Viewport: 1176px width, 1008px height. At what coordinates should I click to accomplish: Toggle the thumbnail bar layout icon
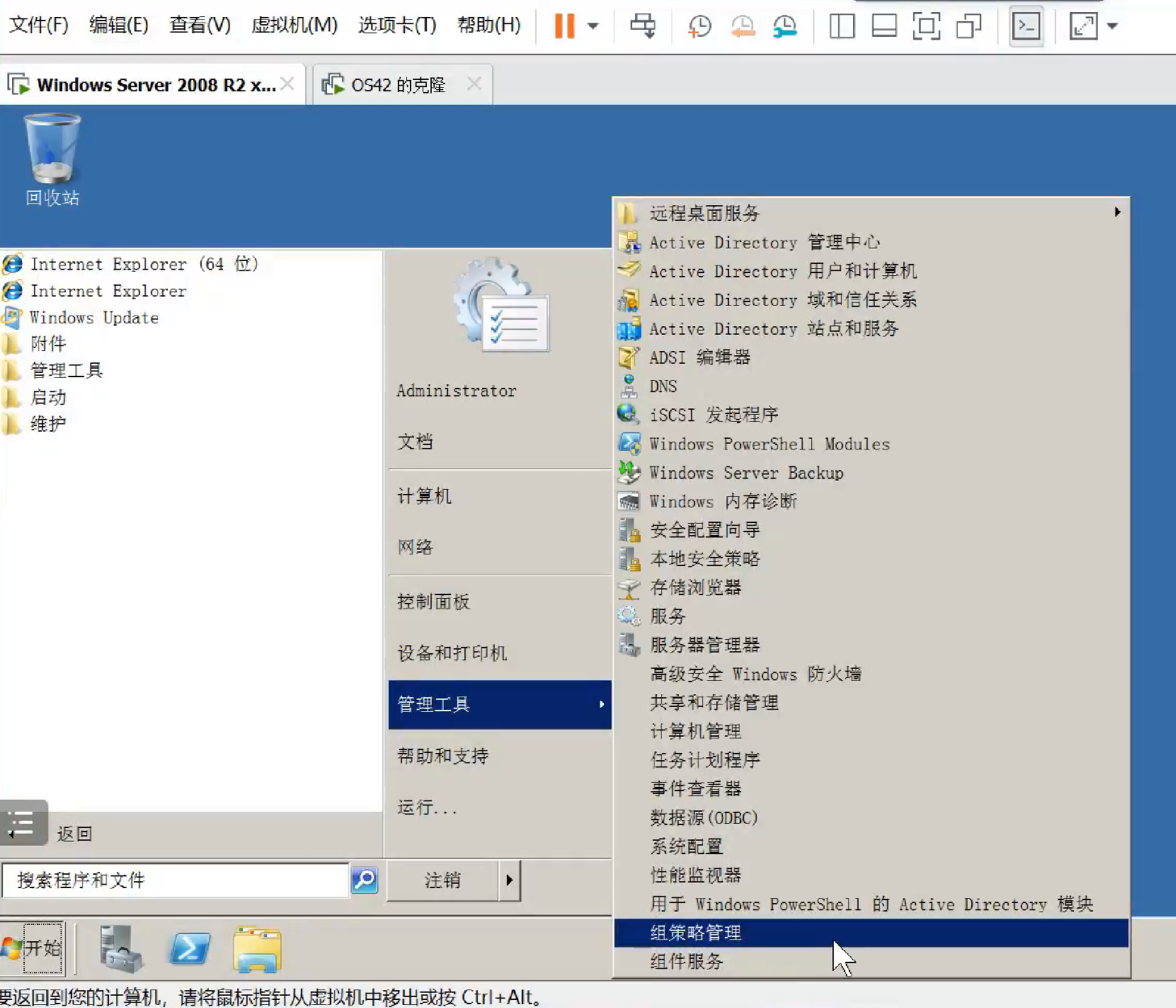point(885,26)
